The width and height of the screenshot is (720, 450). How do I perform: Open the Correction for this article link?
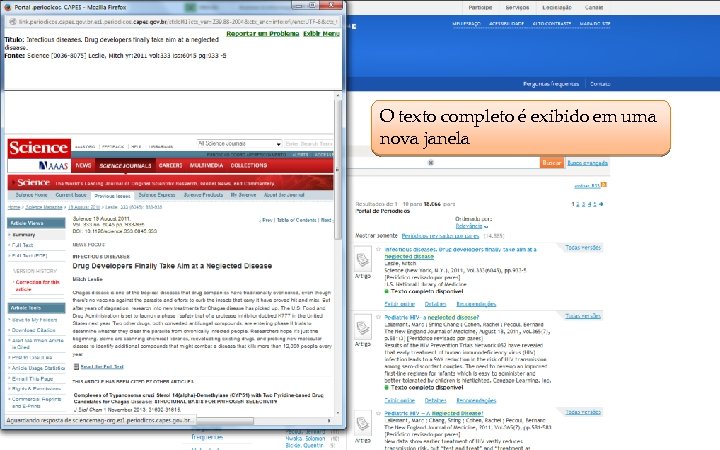[x=37, y=286]
